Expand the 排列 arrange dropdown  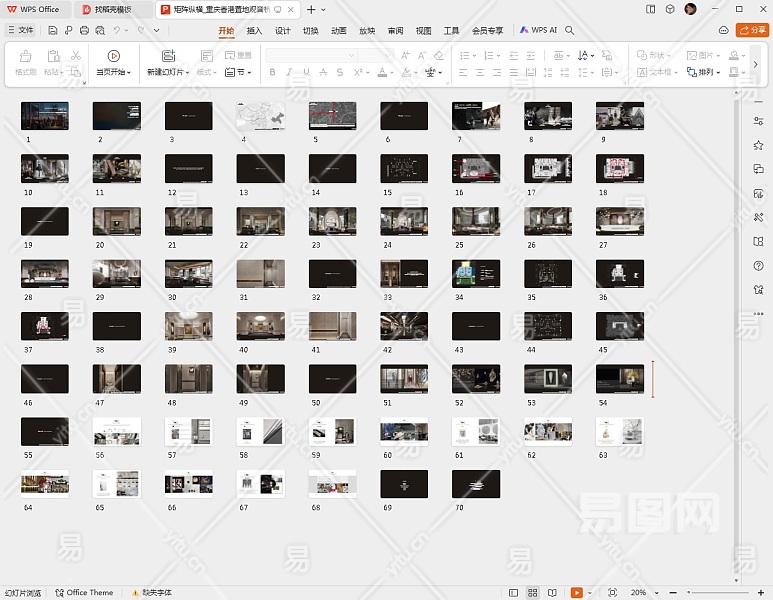point(708,72)
